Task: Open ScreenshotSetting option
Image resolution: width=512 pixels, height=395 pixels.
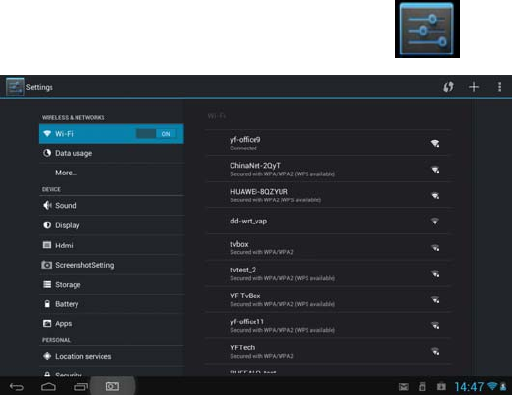Action: (111, 265)
